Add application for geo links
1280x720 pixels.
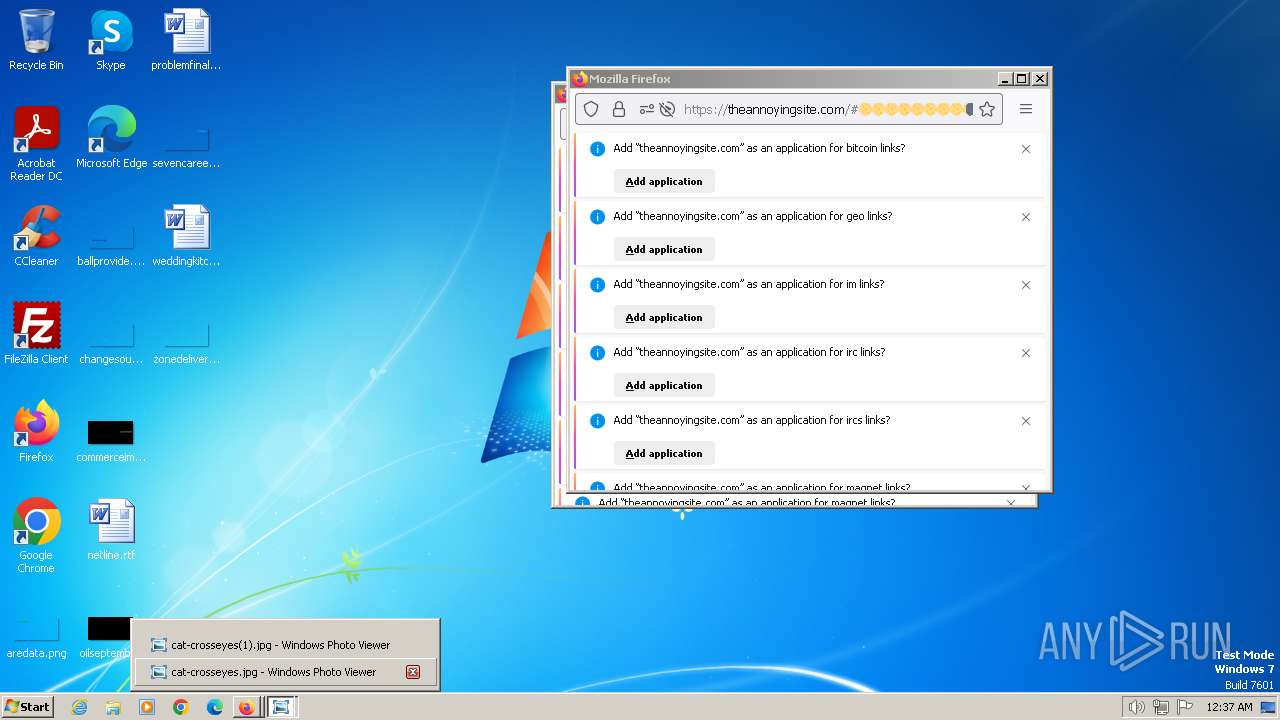click(664, 249)
